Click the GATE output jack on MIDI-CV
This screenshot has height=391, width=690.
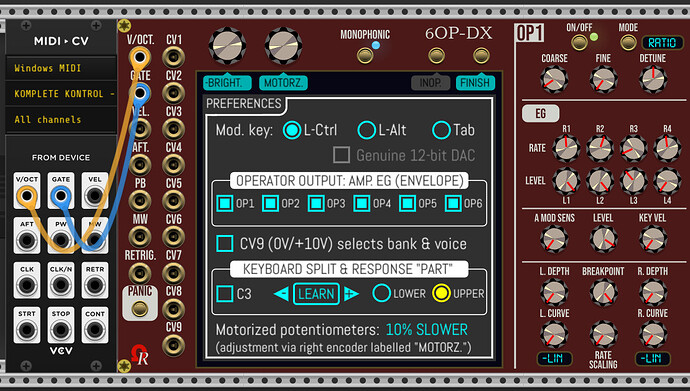(61, 196)
